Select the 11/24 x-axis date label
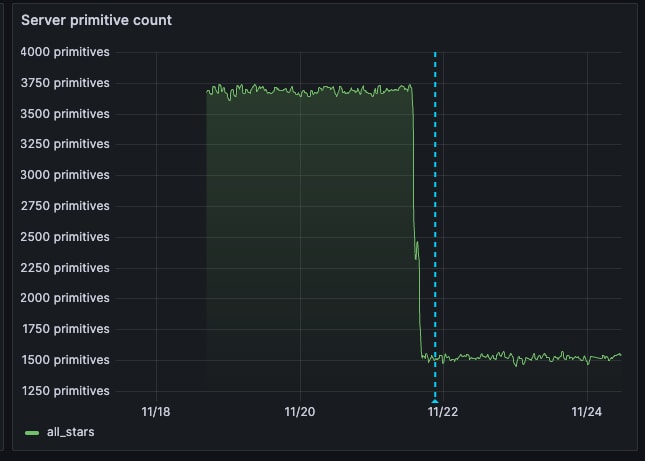 586,411
